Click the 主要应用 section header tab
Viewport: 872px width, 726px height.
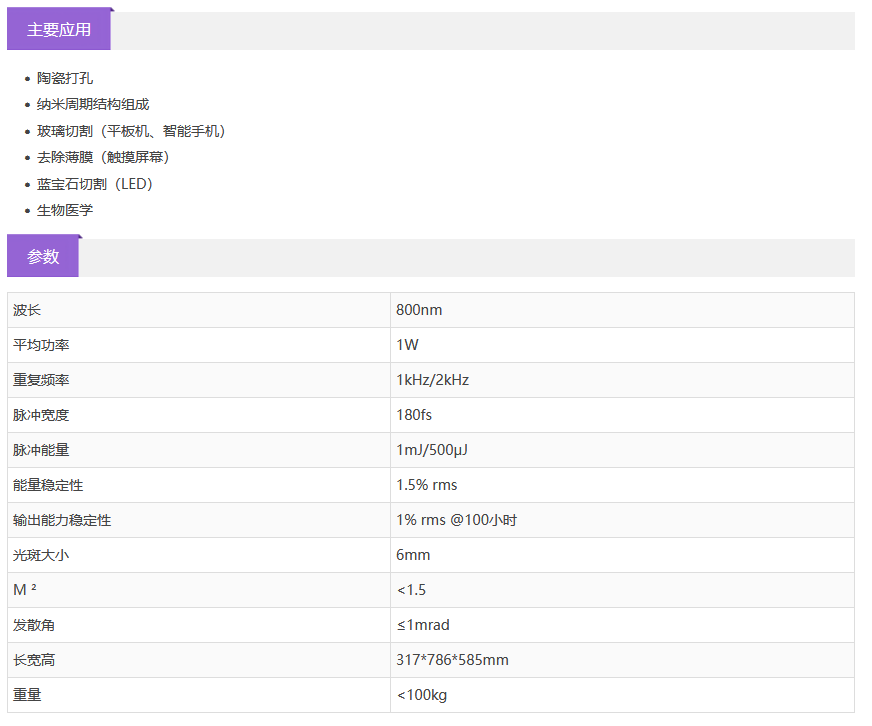pyautogui.click(x=58, y=30)
